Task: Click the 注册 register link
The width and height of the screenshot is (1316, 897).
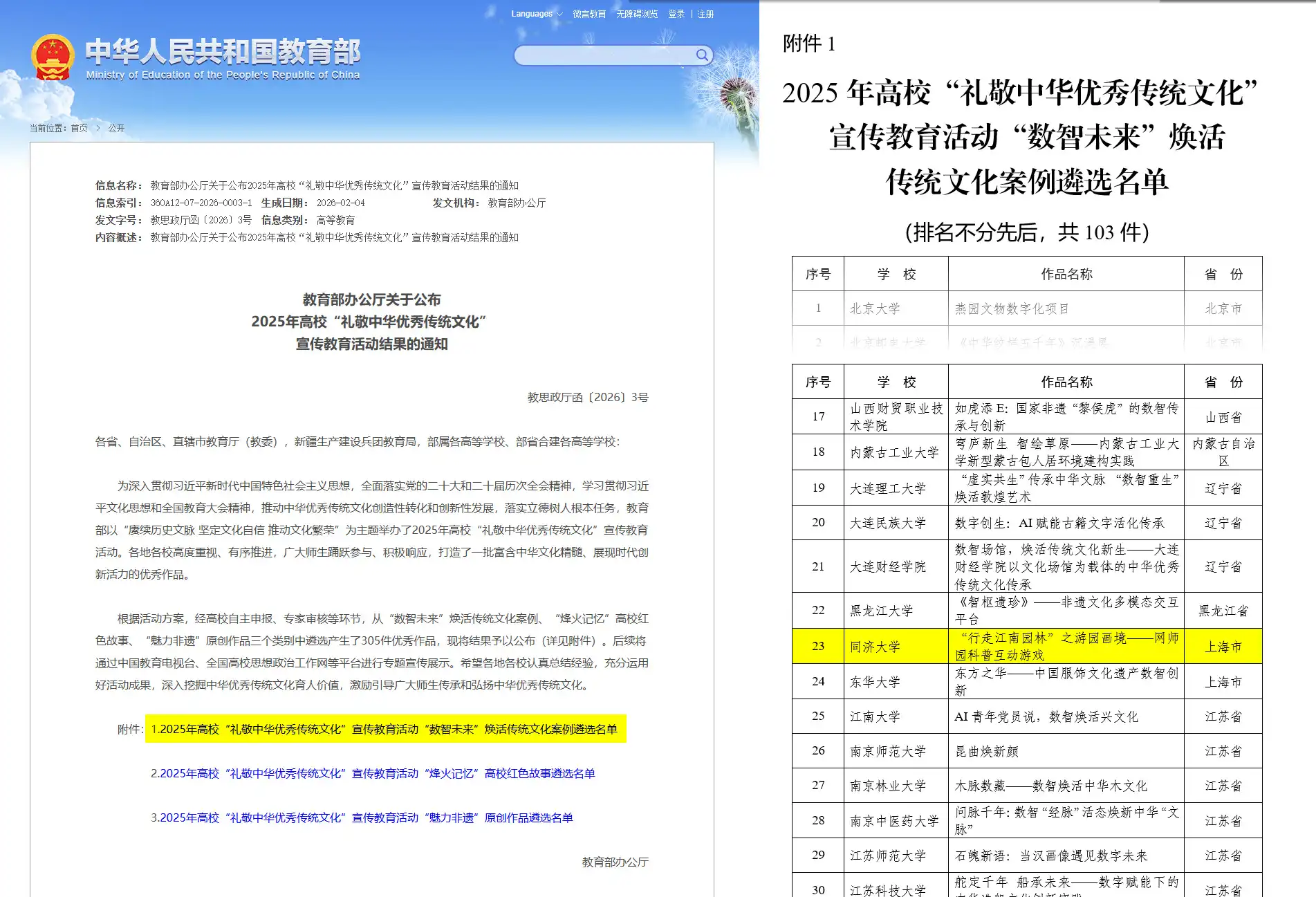Action: click(705, 14)
